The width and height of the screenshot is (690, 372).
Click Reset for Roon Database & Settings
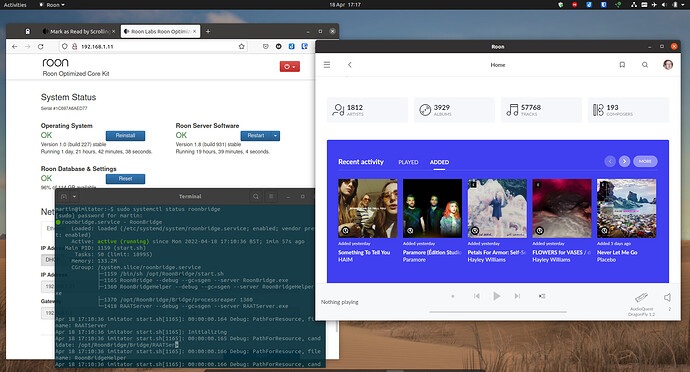point(125,179)
